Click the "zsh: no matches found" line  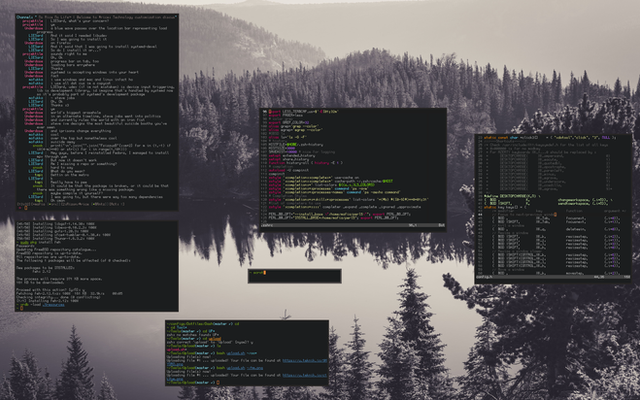coord(191,335)
